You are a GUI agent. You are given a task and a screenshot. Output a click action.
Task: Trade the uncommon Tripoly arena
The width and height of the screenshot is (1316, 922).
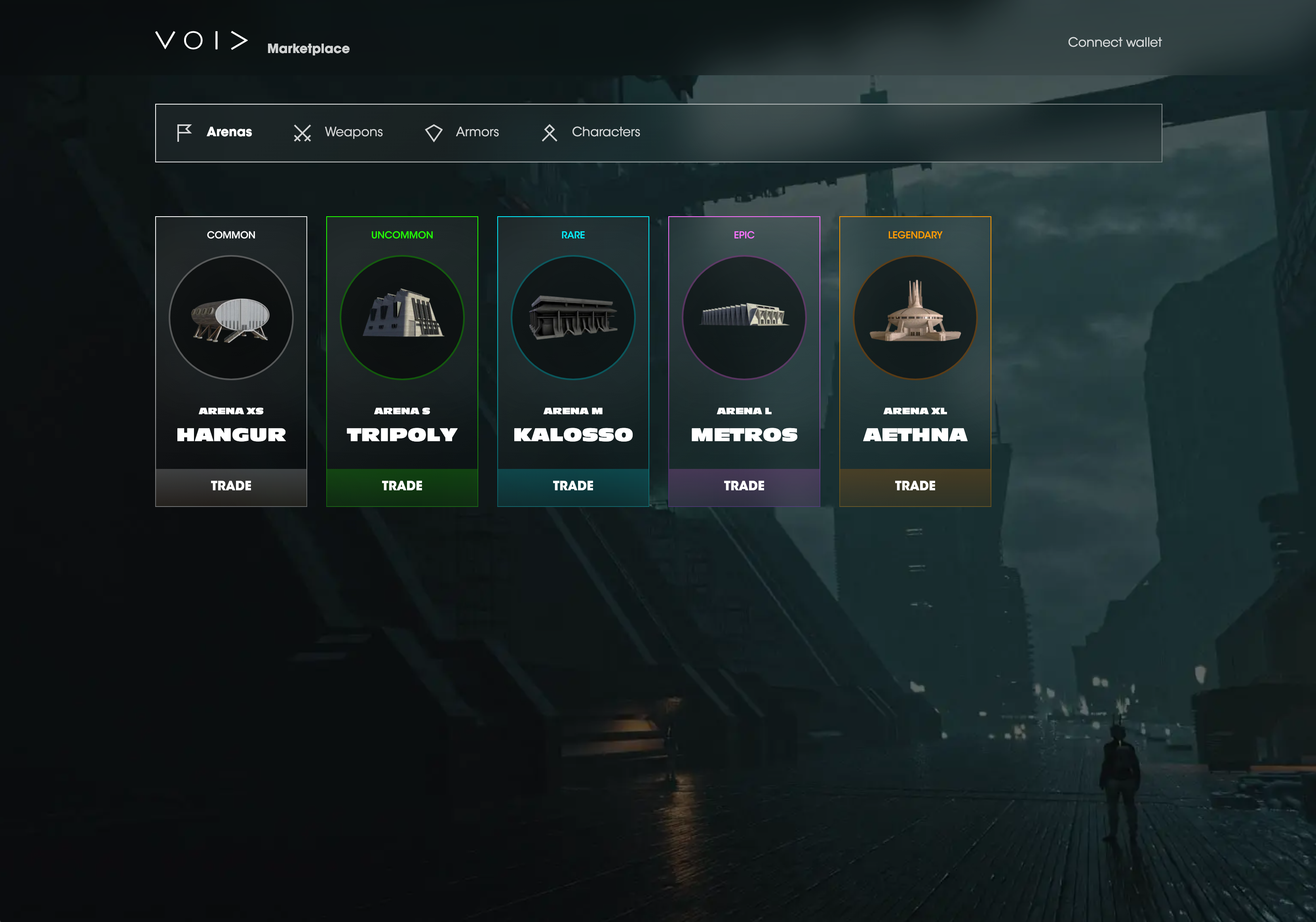click(402, 486)
